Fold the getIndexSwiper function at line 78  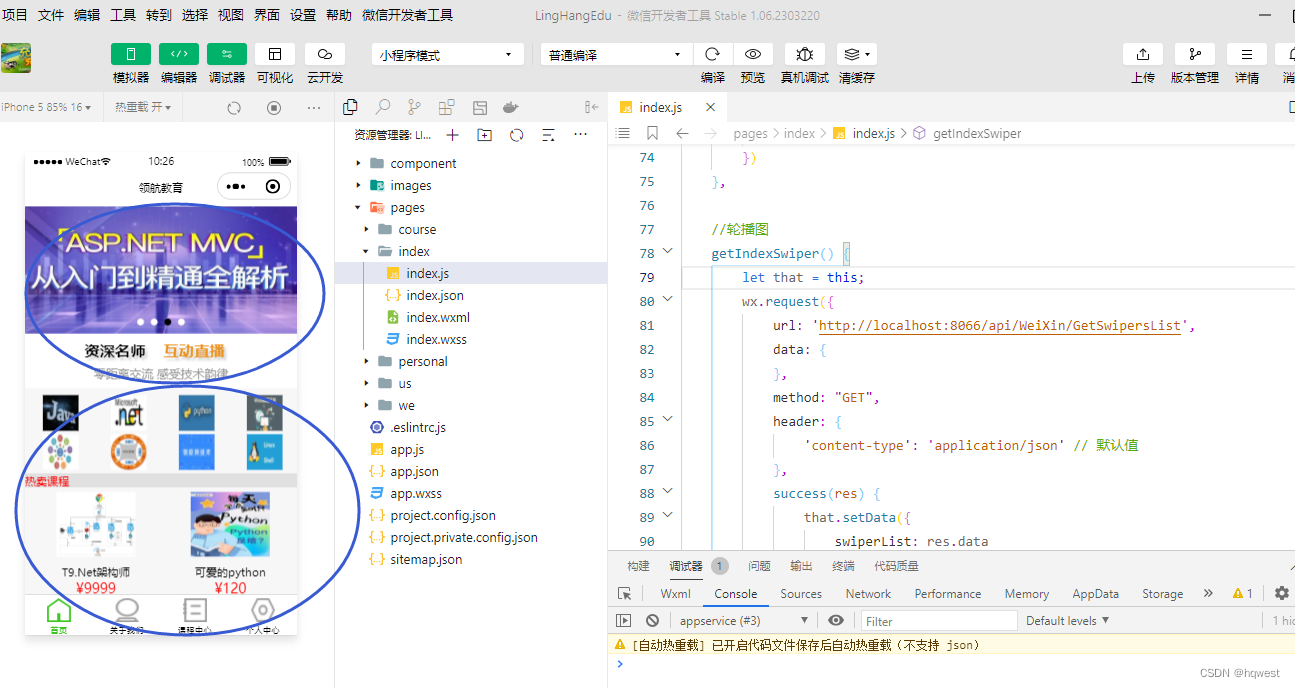click(x=668, y=252)
